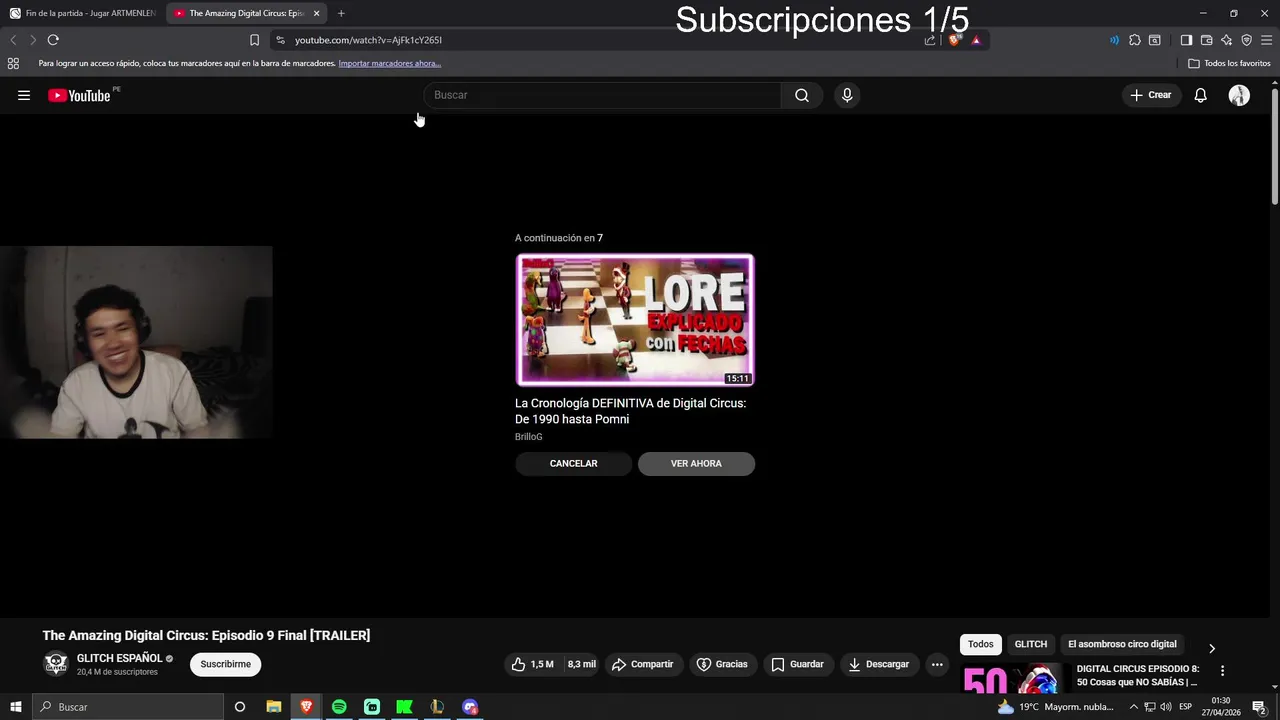Screen dimensions: 1280x720
Task: Play the LORE explicado thumbnail video
Action: pyautogui.click(x=635, y=320)
